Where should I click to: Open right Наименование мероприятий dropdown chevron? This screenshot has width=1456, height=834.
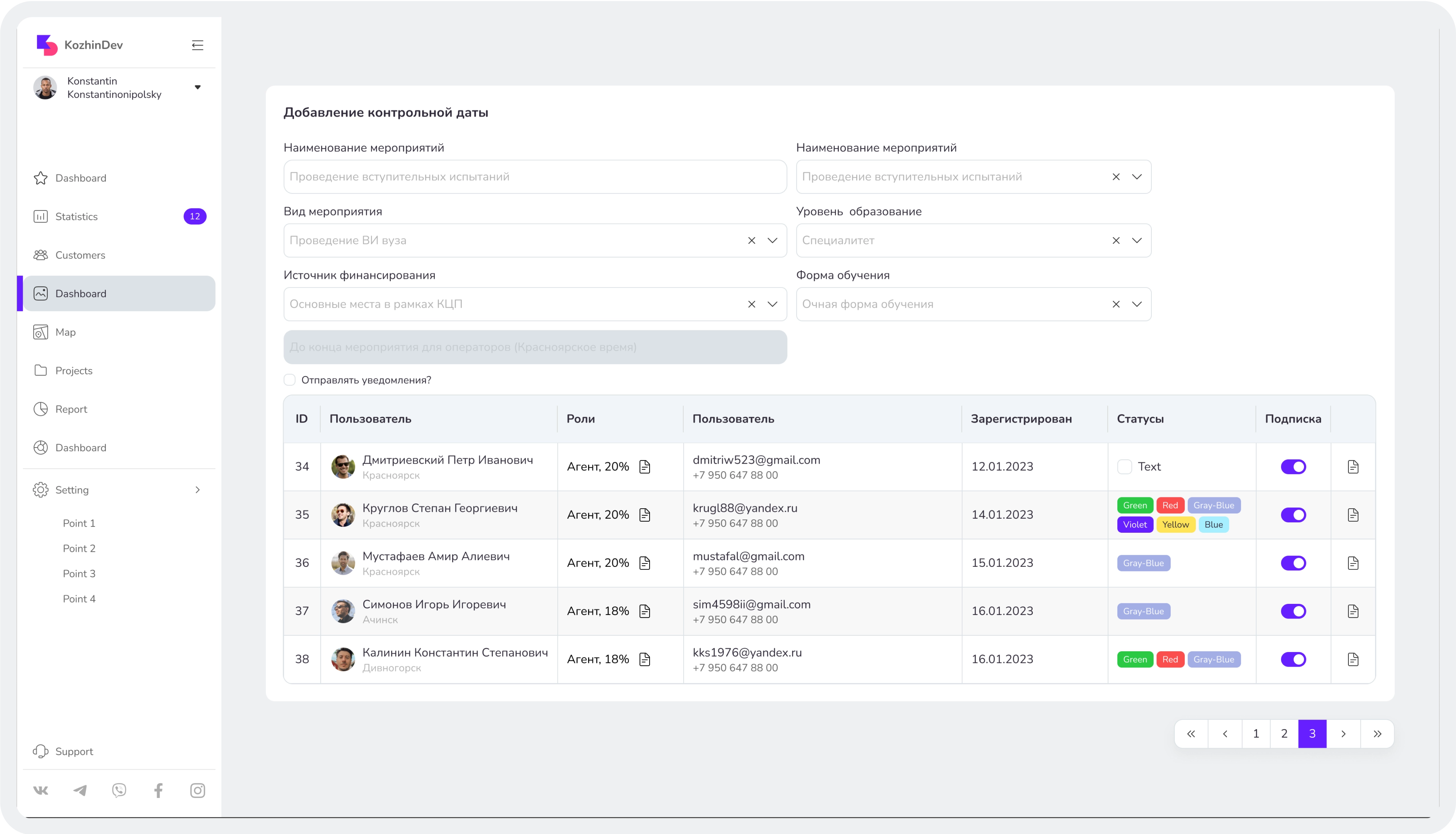[x=1136, y=177]
